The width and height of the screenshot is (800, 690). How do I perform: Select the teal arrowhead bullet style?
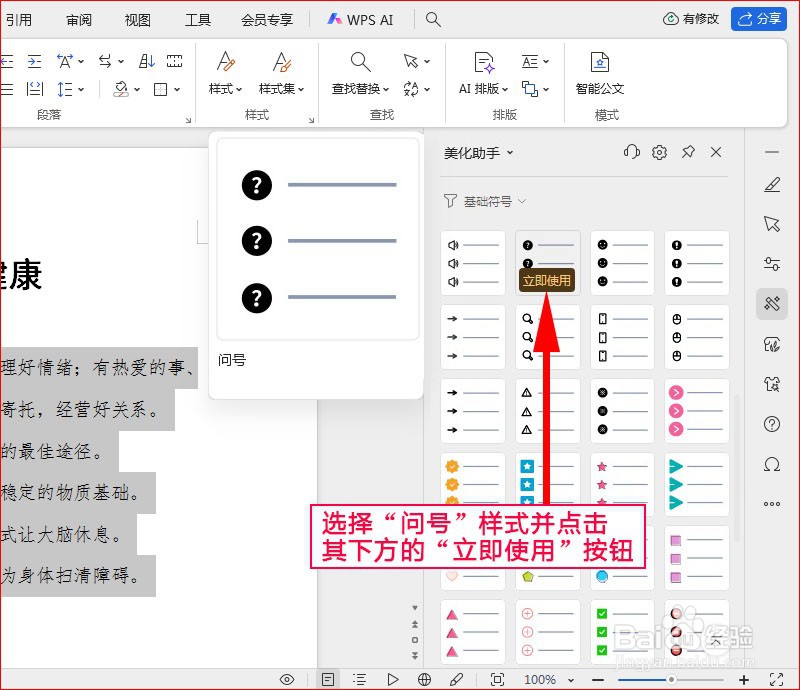[x=696, y=484]
